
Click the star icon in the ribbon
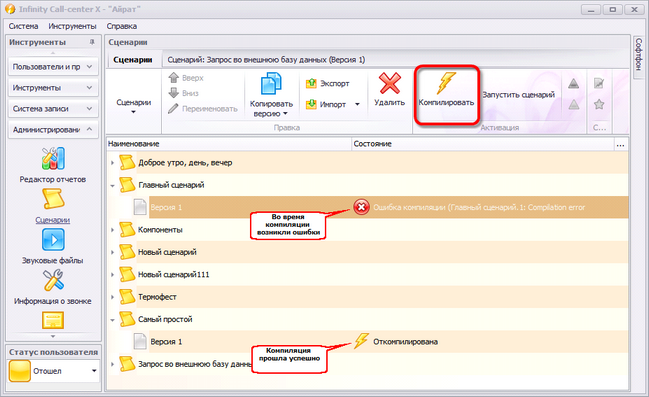[x=599, y=104]
